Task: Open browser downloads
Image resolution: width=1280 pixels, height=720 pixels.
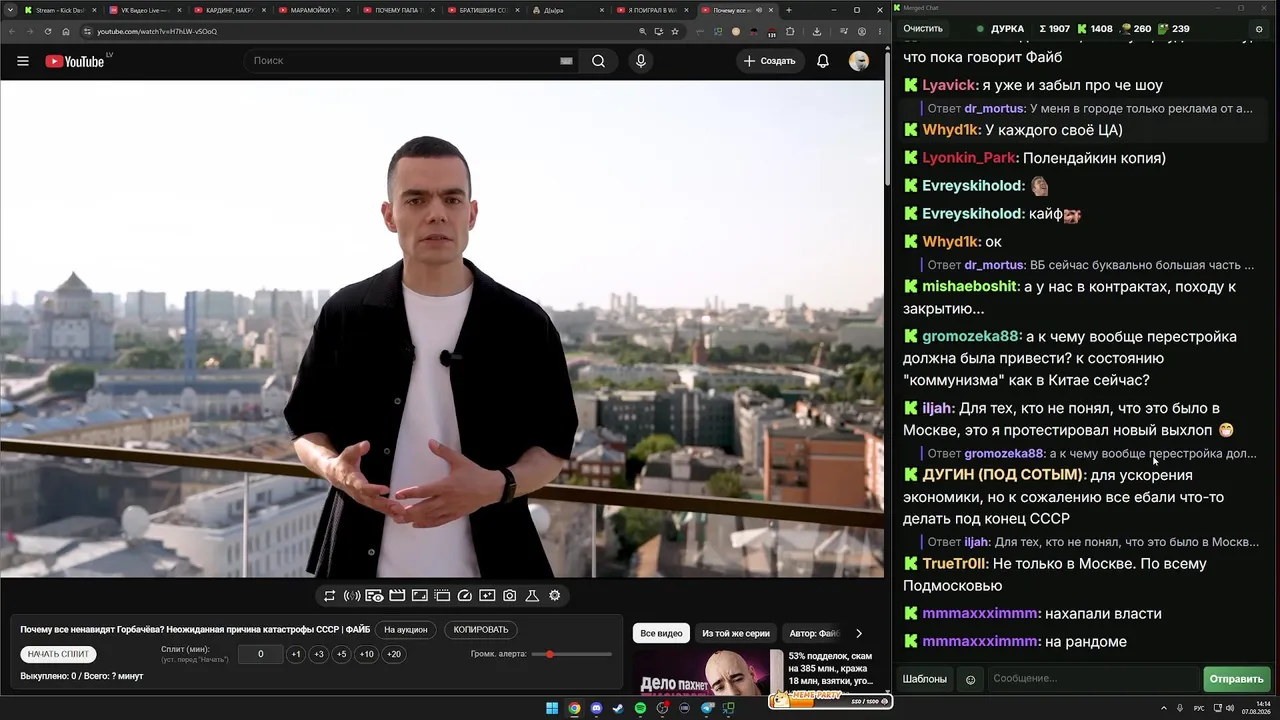Action: click(x=817, y=31)
